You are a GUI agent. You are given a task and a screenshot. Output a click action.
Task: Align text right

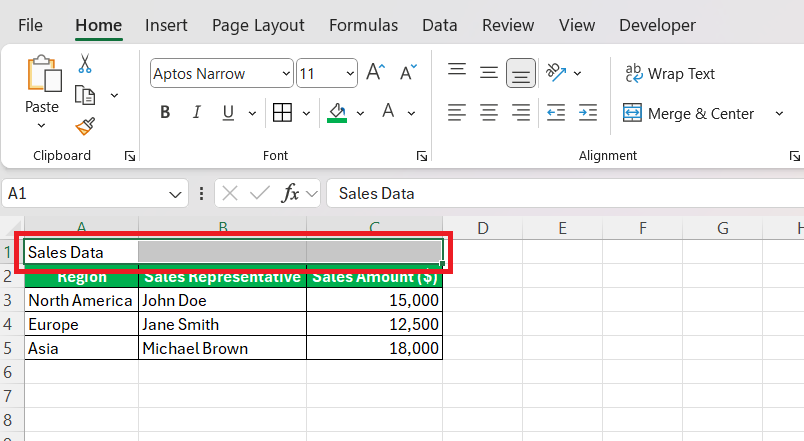tap(521, 112)
